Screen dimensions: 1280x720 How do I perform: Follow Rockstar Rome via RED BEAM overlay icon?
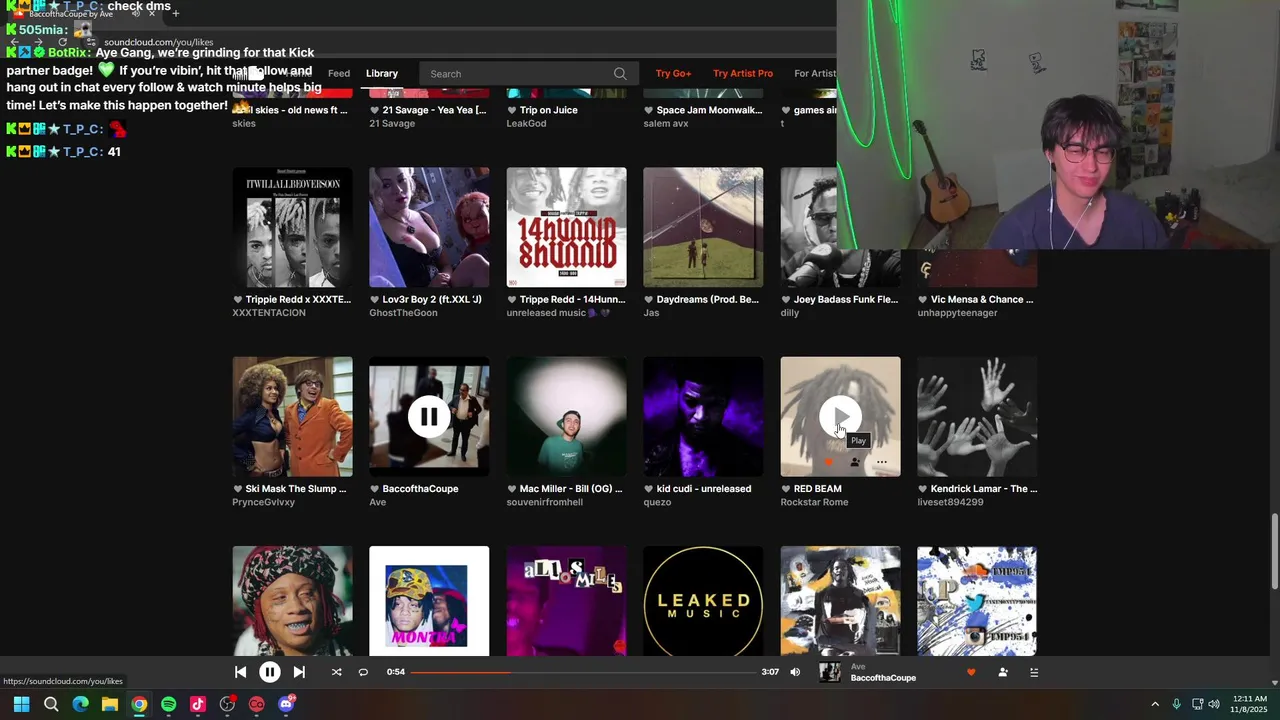[854, 462]
